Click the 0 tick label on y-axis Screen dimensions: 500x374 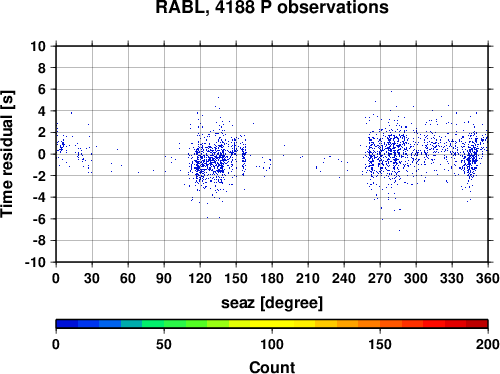42,154
